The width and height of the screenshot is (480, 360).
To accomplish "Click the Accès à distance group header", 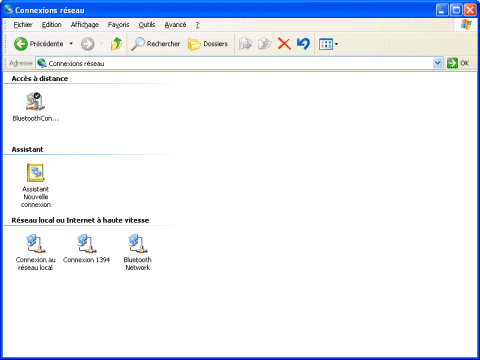I will (40, 78).
